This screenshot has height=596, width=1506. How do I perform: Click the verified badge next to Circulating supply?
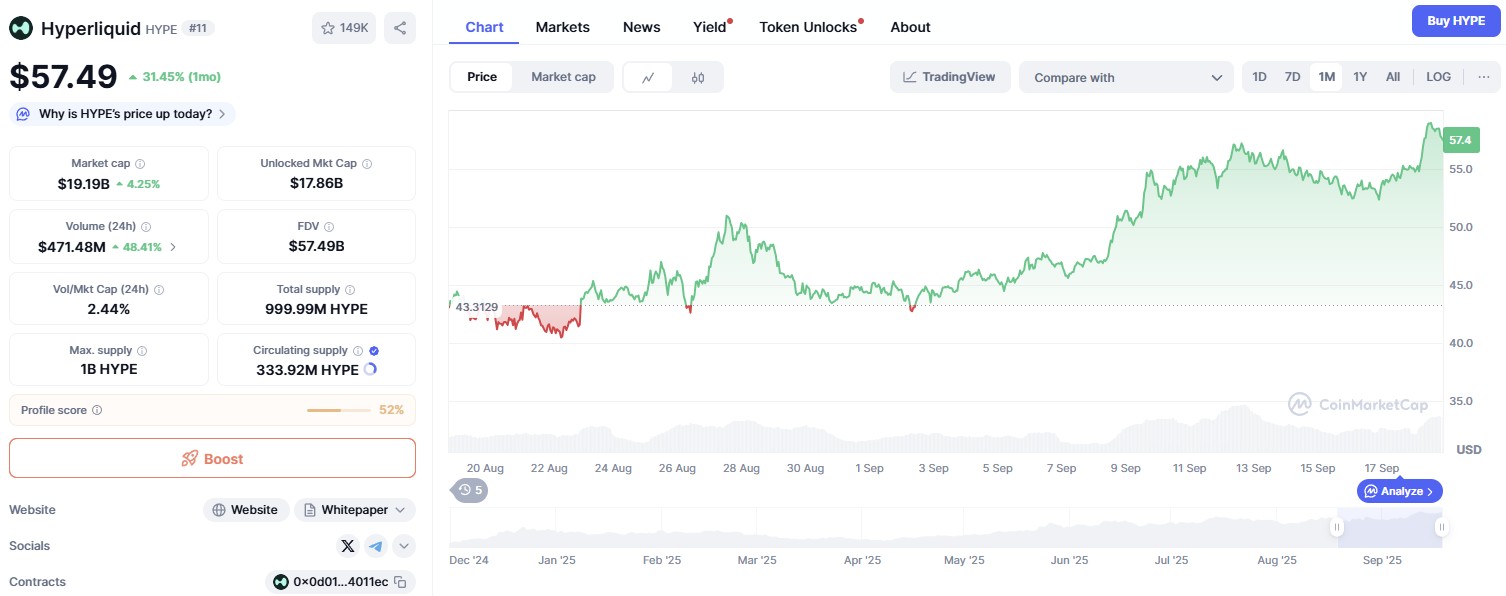374,351
